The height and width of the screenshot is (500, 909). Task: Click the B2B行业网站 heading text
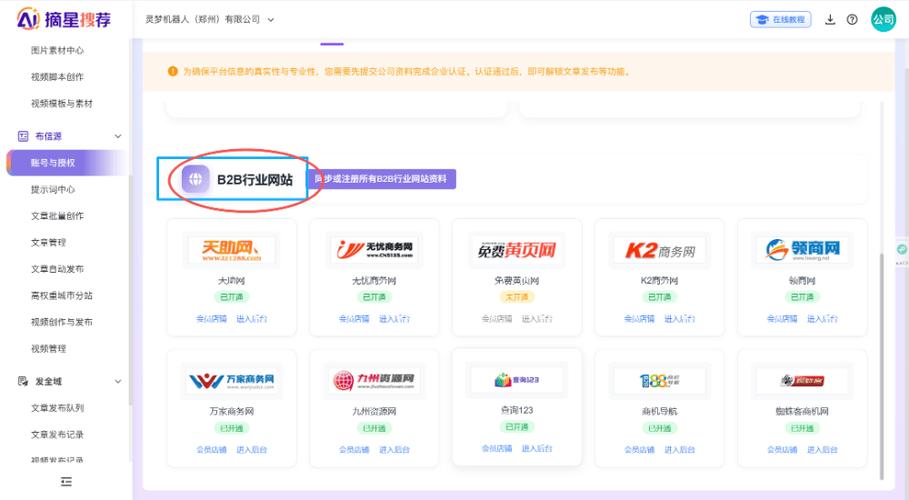pos(254,180)
